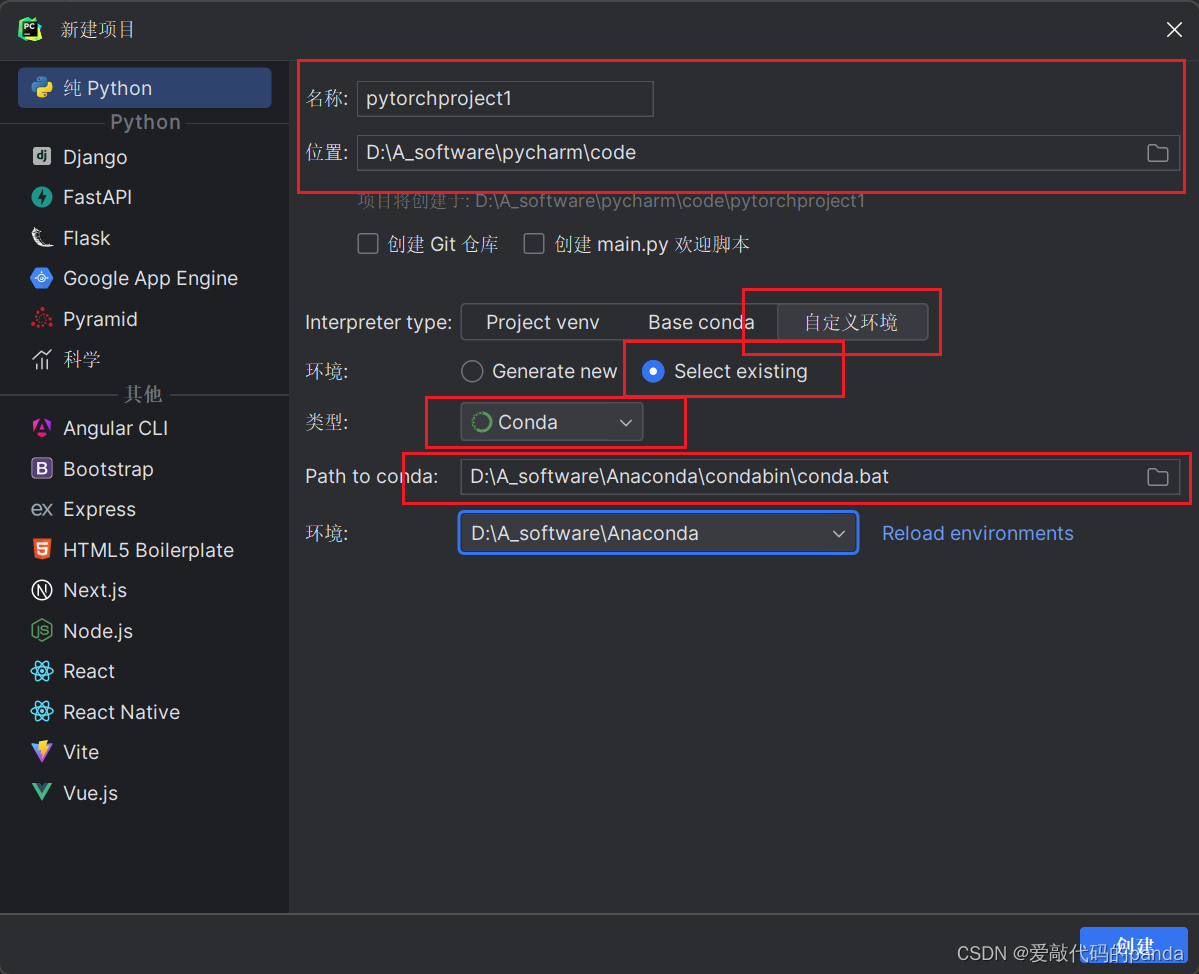Click the Django icon in project list

coord(42,157)
